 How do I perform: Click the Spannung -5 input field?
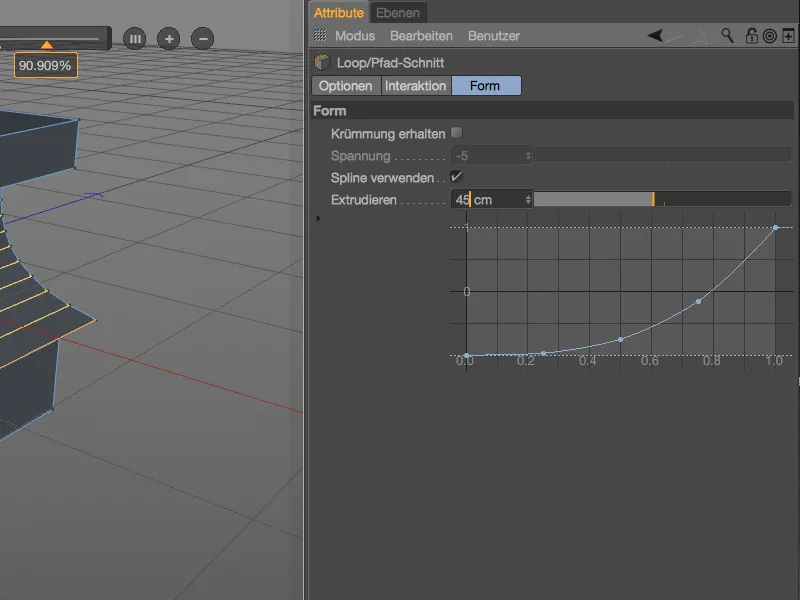487,156
